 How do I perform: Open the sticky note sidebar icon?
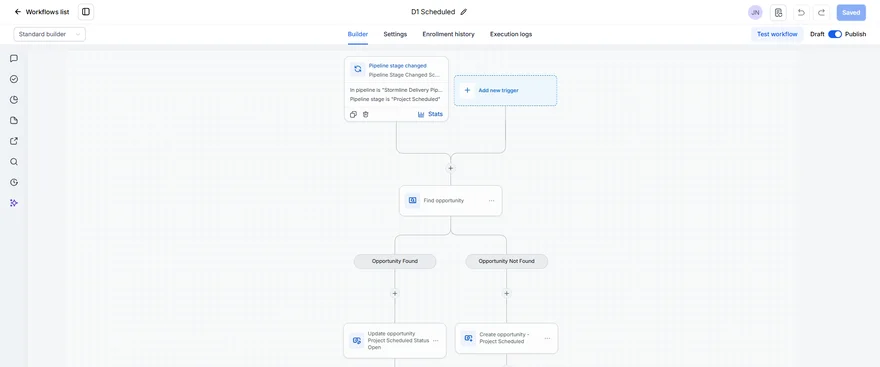tap(14, 121)
